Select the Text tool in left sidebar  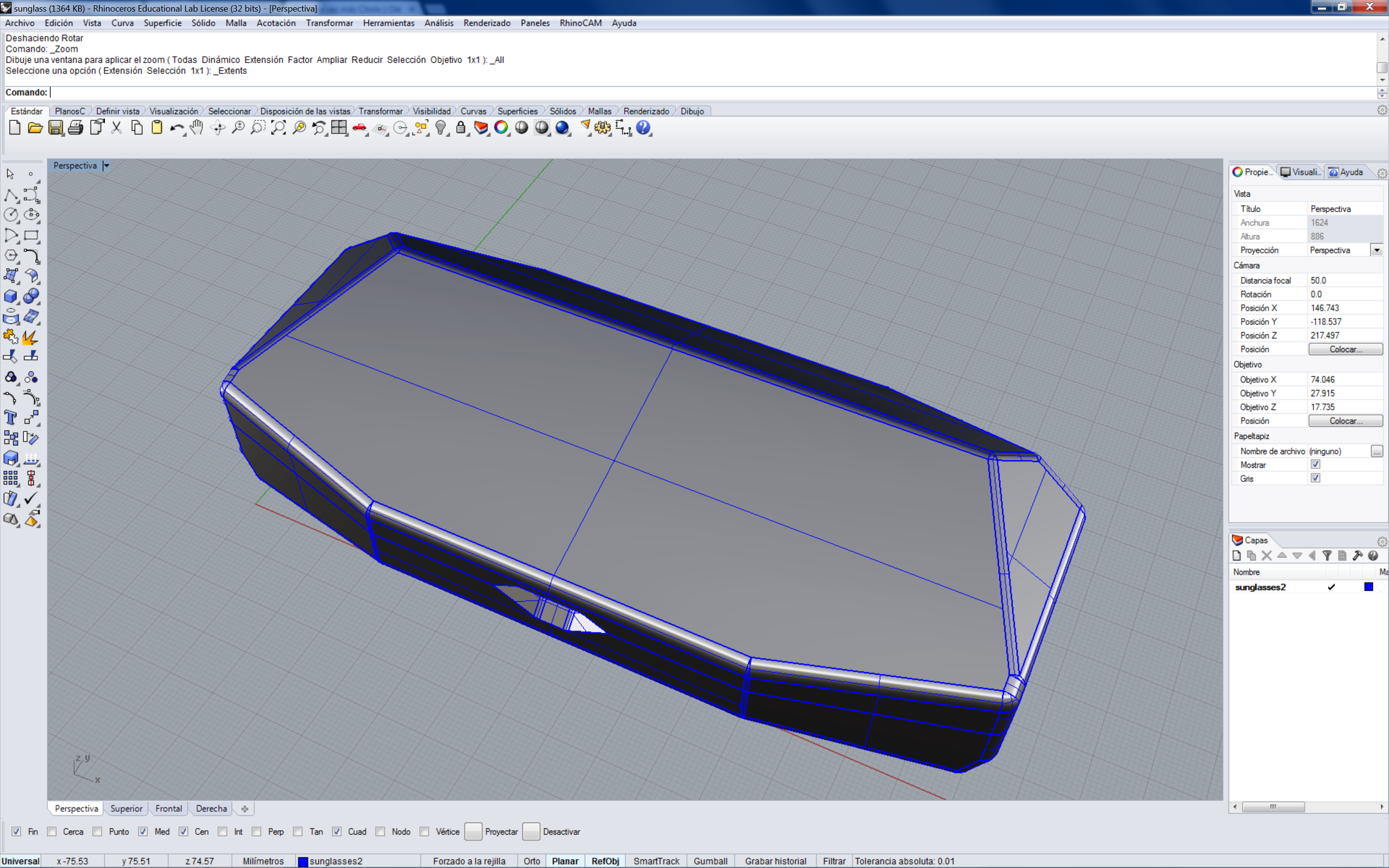coord(10,417)
